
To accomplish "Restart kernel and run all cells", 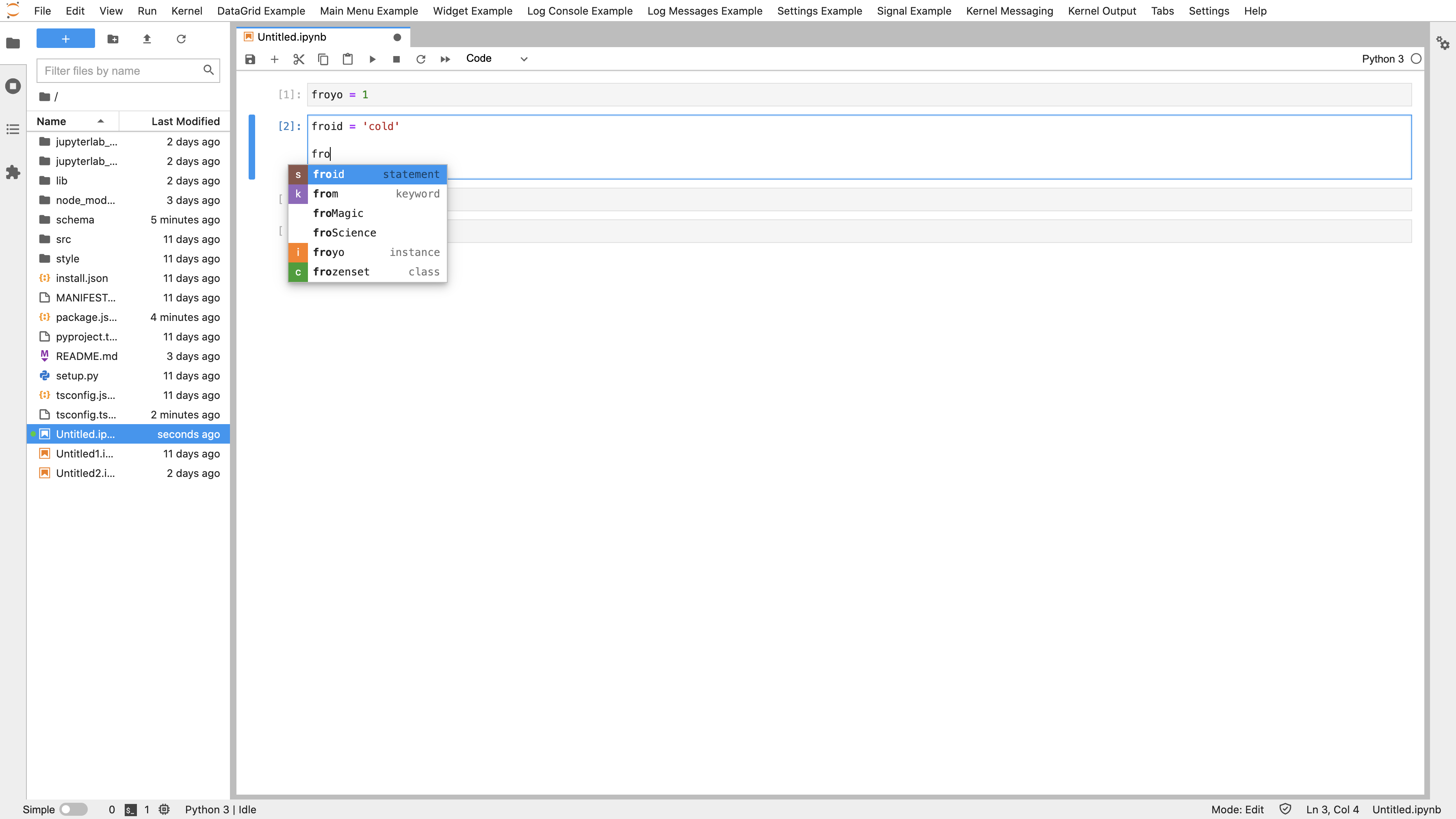I will [445, 59].
